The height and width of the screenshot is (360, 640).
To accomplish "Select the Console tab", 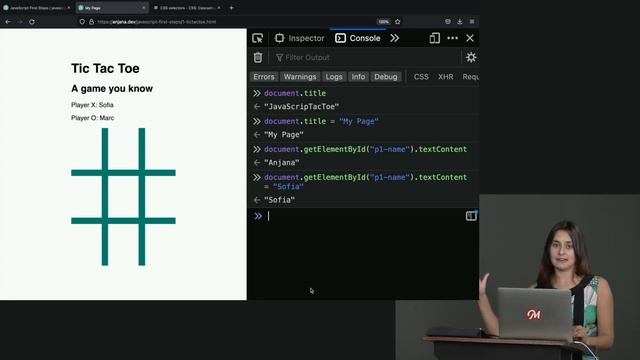I will 358,38.
